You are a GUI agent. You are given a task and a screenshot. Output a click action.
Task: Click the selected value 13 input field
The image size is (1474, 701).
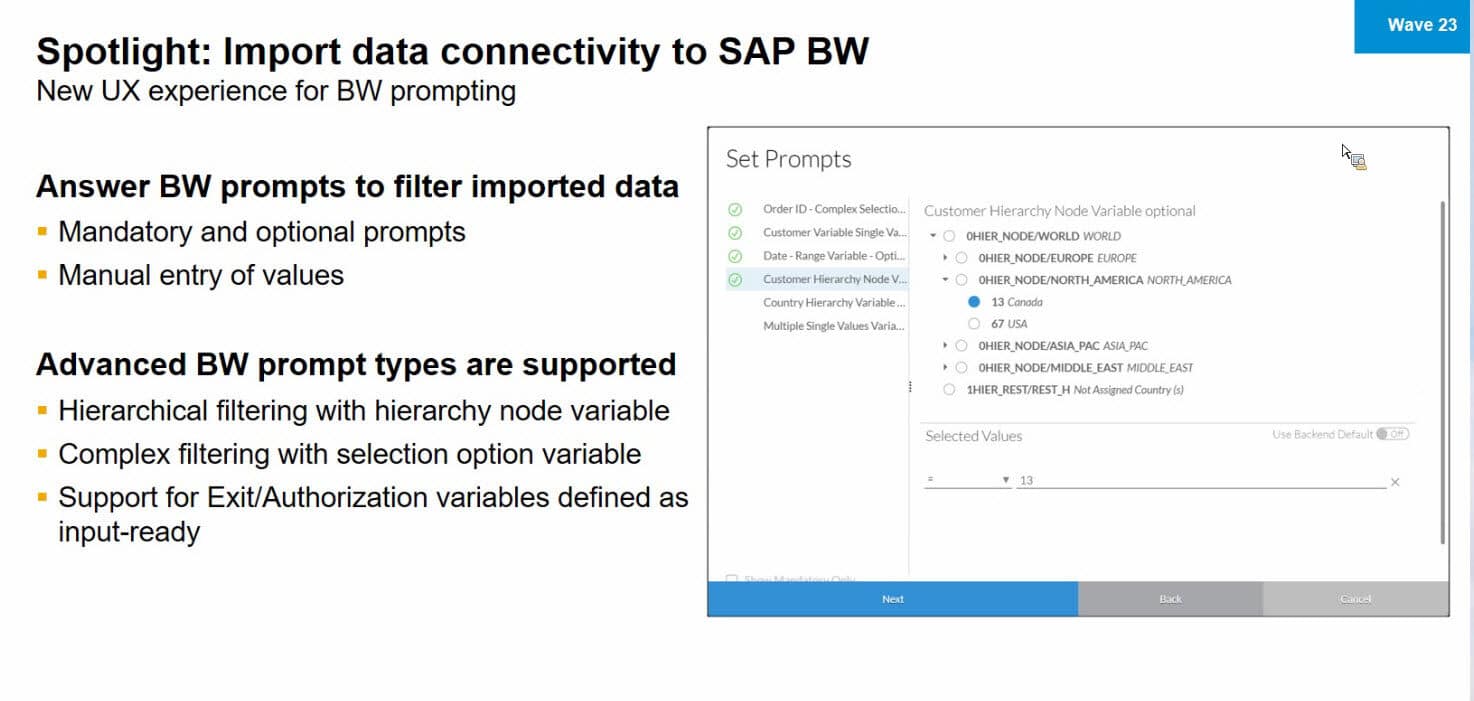pyautogui.click(x=1200, y=481)
